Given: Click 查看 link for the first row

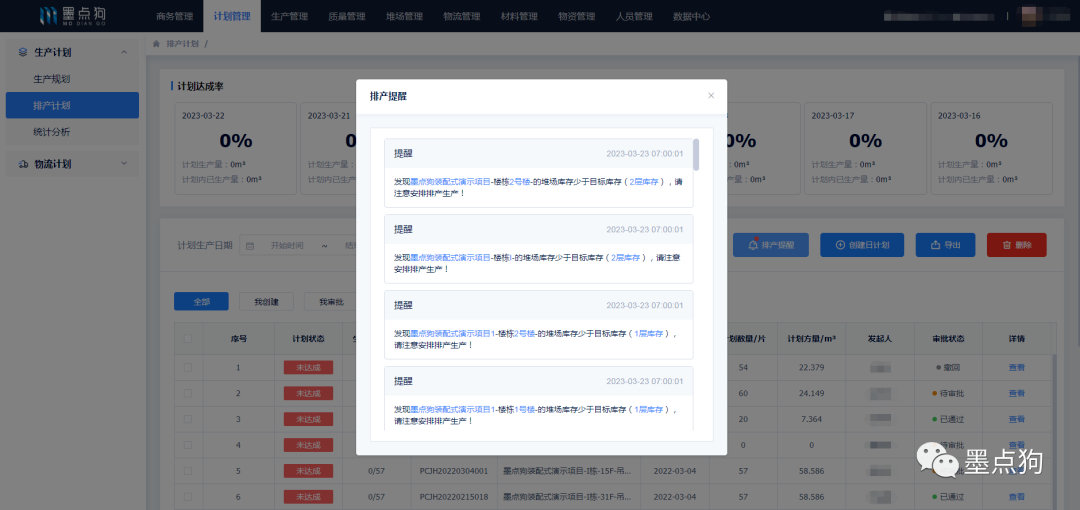Looking at the screenshot, I should [1016, 368].
